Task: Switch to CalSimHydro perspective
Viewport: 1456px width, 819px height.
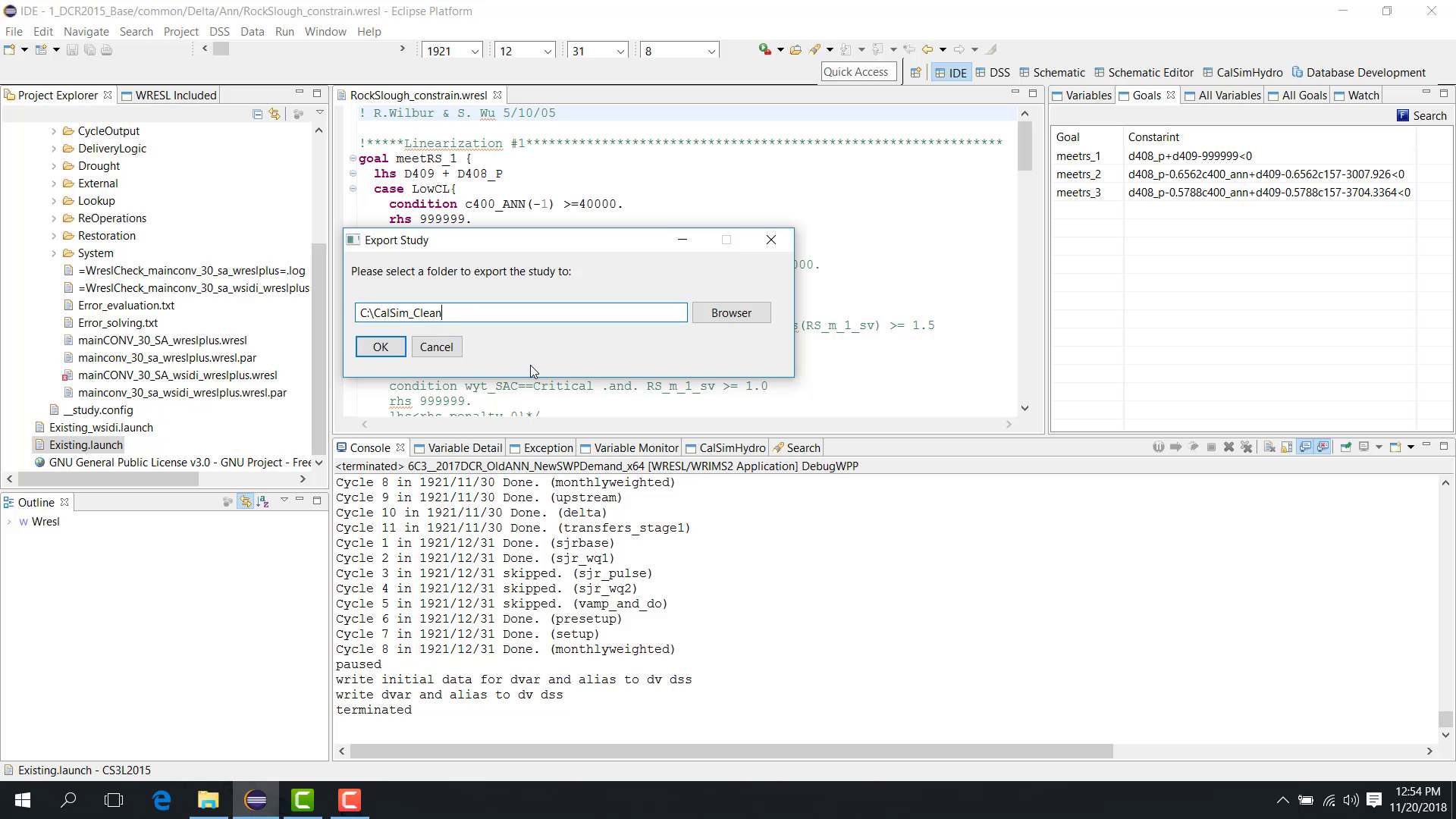Action: pyautogui.click(x=1242, y=73)
